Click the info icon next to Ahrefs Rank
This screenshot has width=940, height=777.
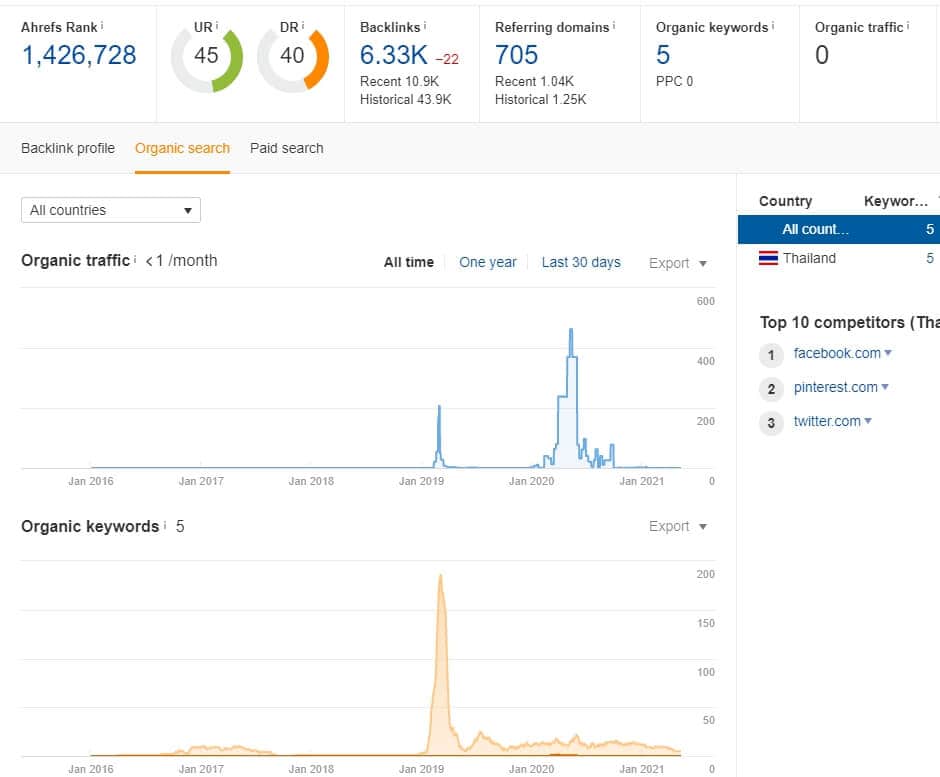103,25
